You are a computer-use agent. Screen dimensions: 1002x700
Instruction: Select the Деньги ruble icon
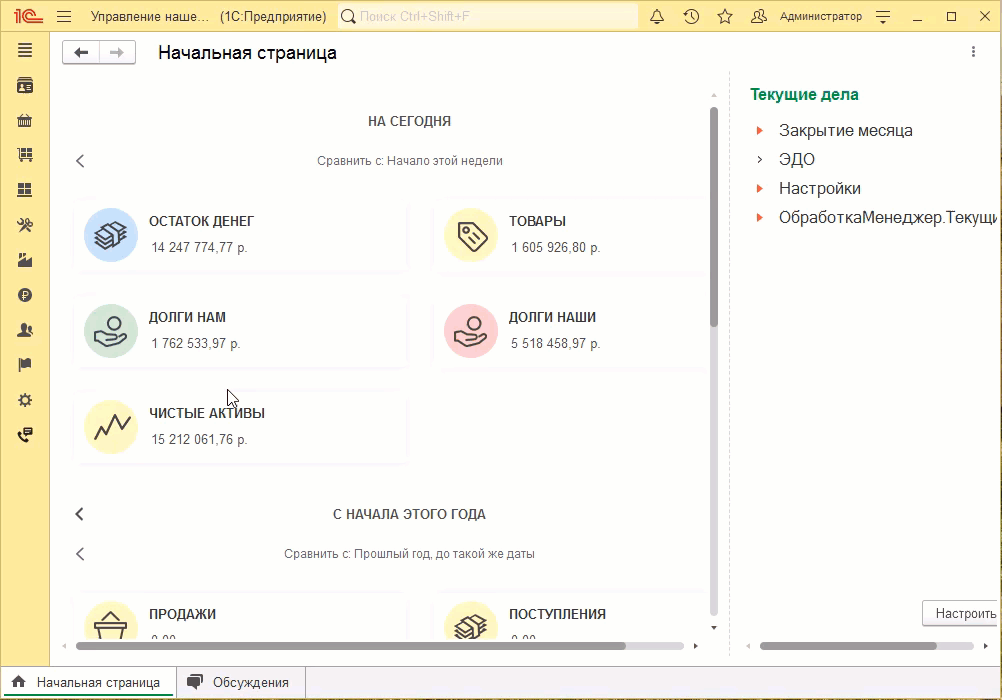point(24,295)
